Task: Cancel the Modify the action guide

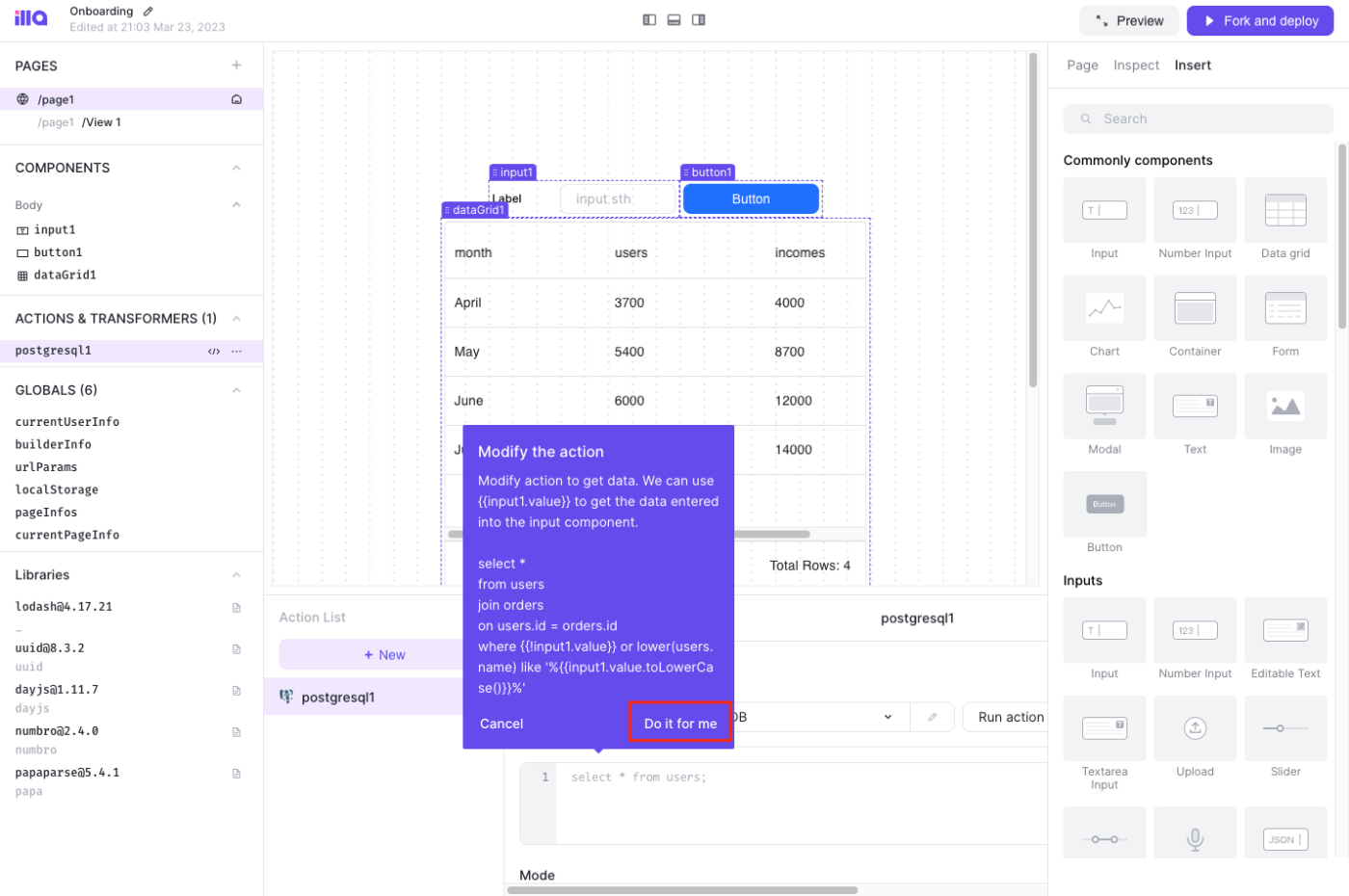Action: 502,724
